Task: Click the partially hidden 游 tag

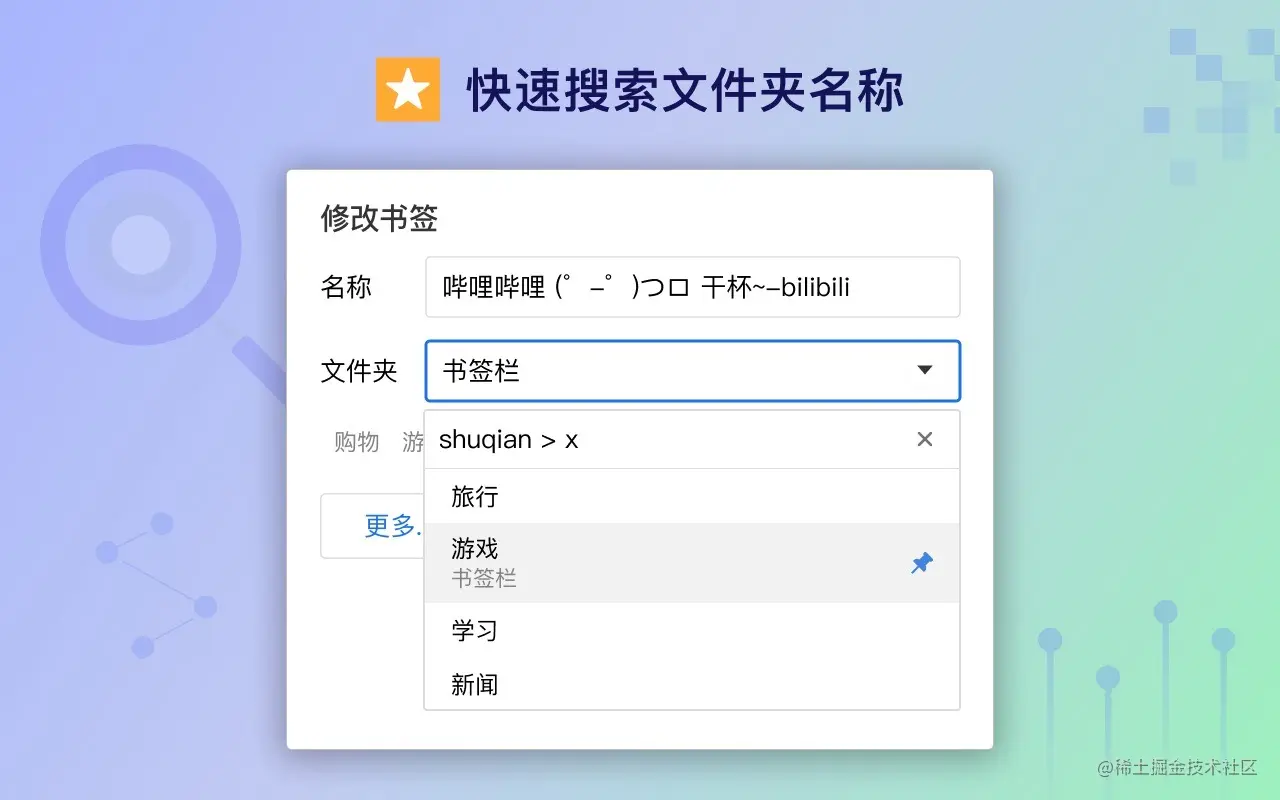Action: click(413, 443)
